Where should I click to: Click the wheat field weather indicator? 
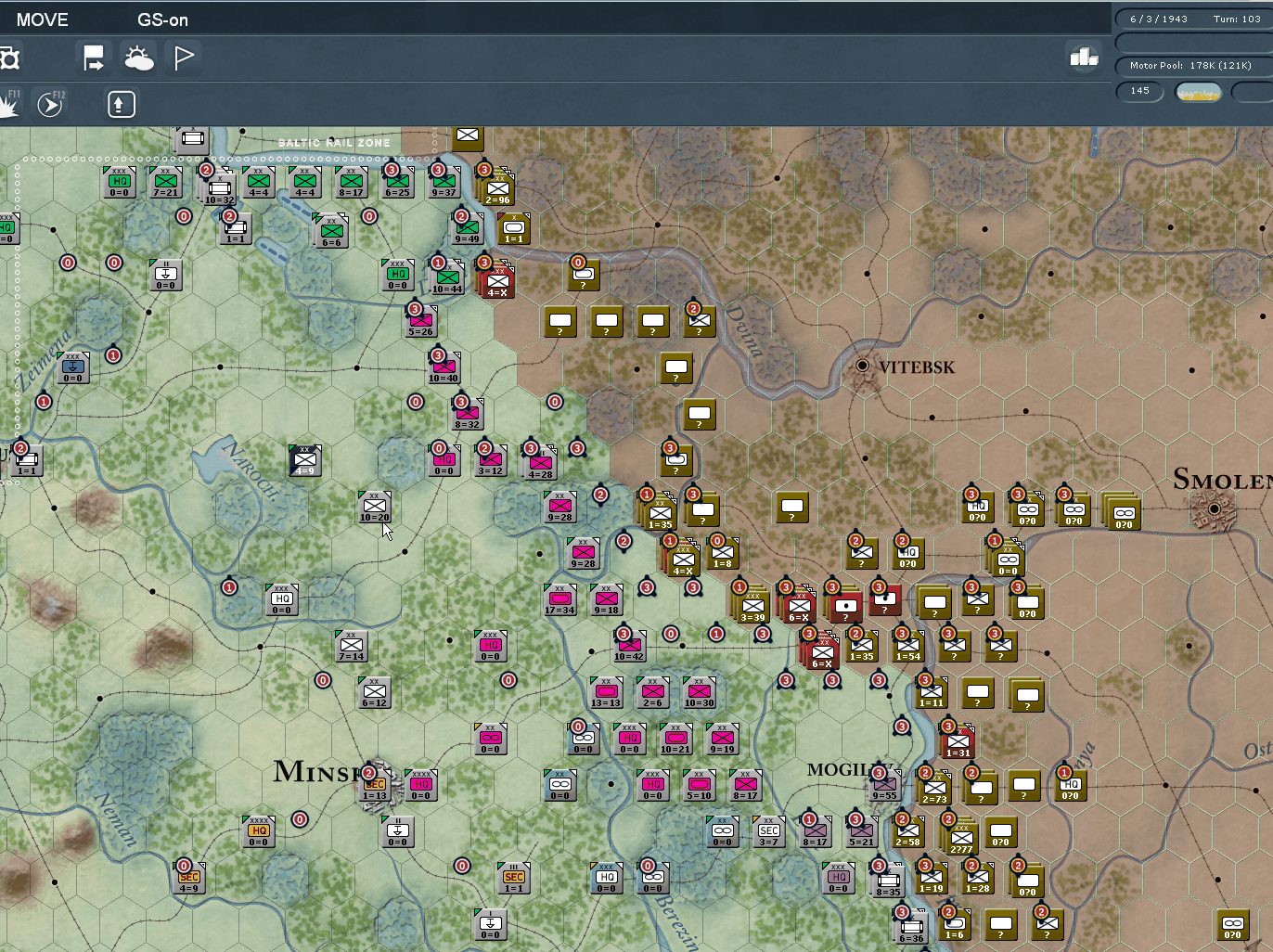coord(1198,92)
